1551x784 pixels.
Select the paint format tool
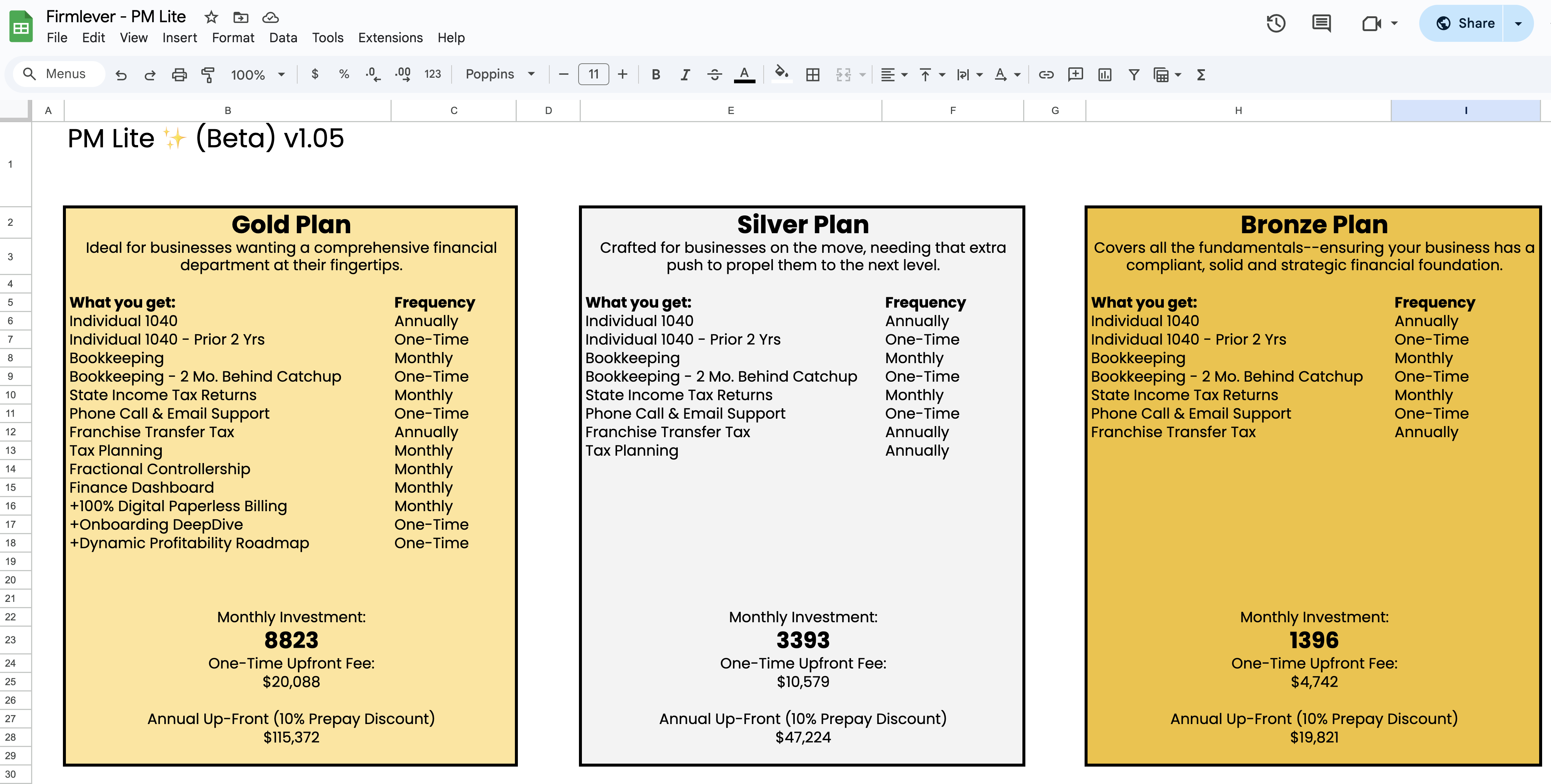point(208,75)
